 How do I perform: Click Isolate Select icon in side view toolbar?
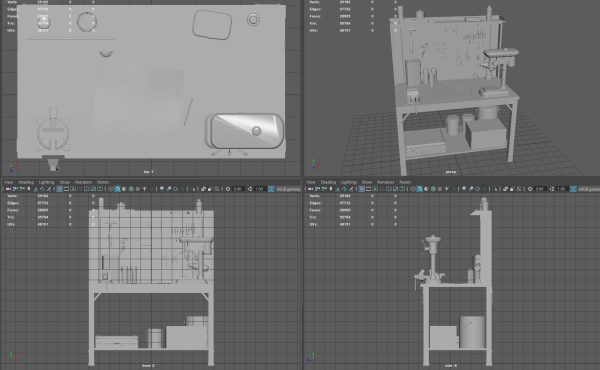(x=496, y=189)
